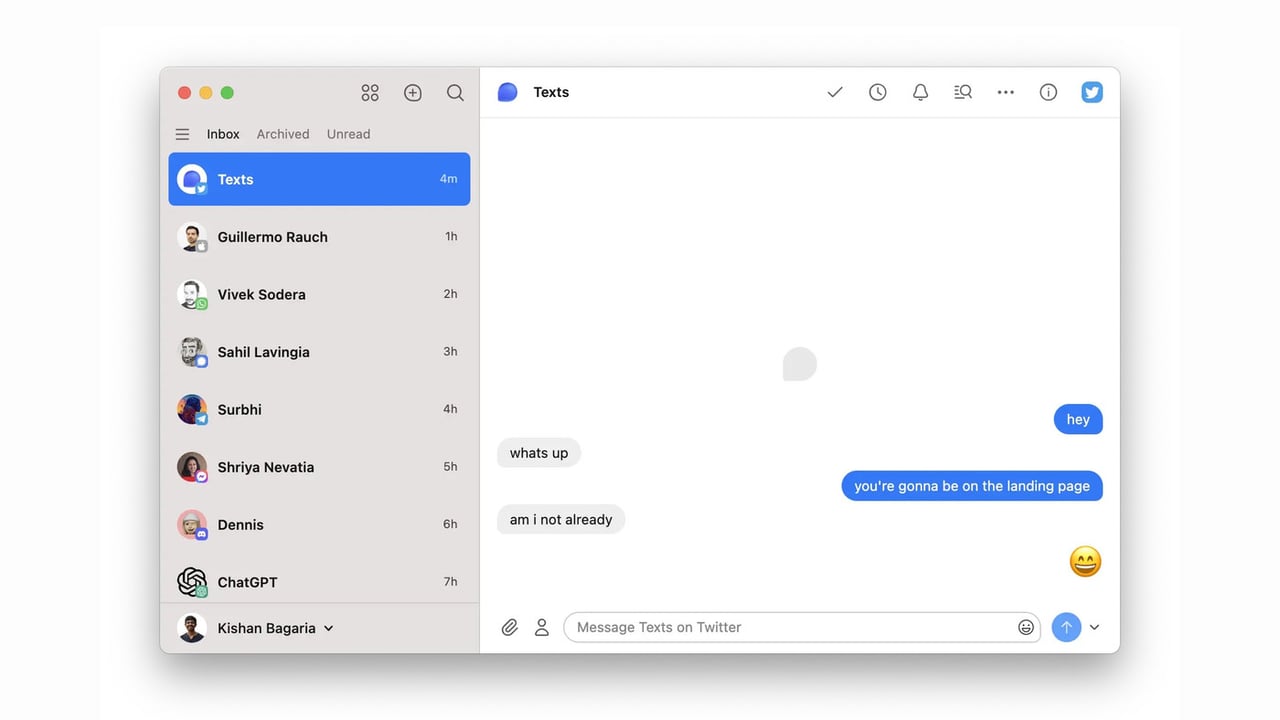The height and width of the screenshot is (720, 1280).
Task: Open the sidebar search magnifier
Action: [x=455, y=93]
